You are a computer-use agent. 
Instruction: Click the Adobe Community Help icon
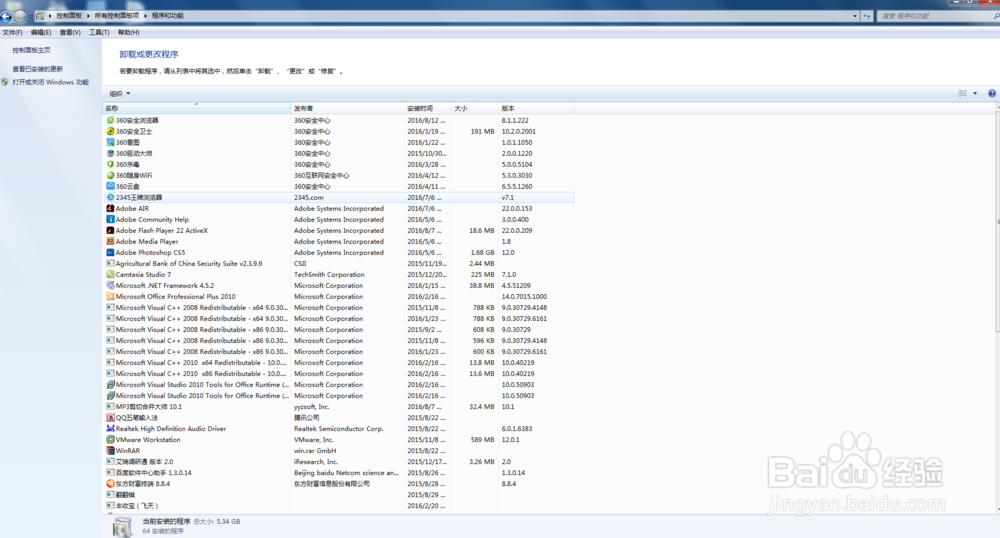tap(110, 219)
